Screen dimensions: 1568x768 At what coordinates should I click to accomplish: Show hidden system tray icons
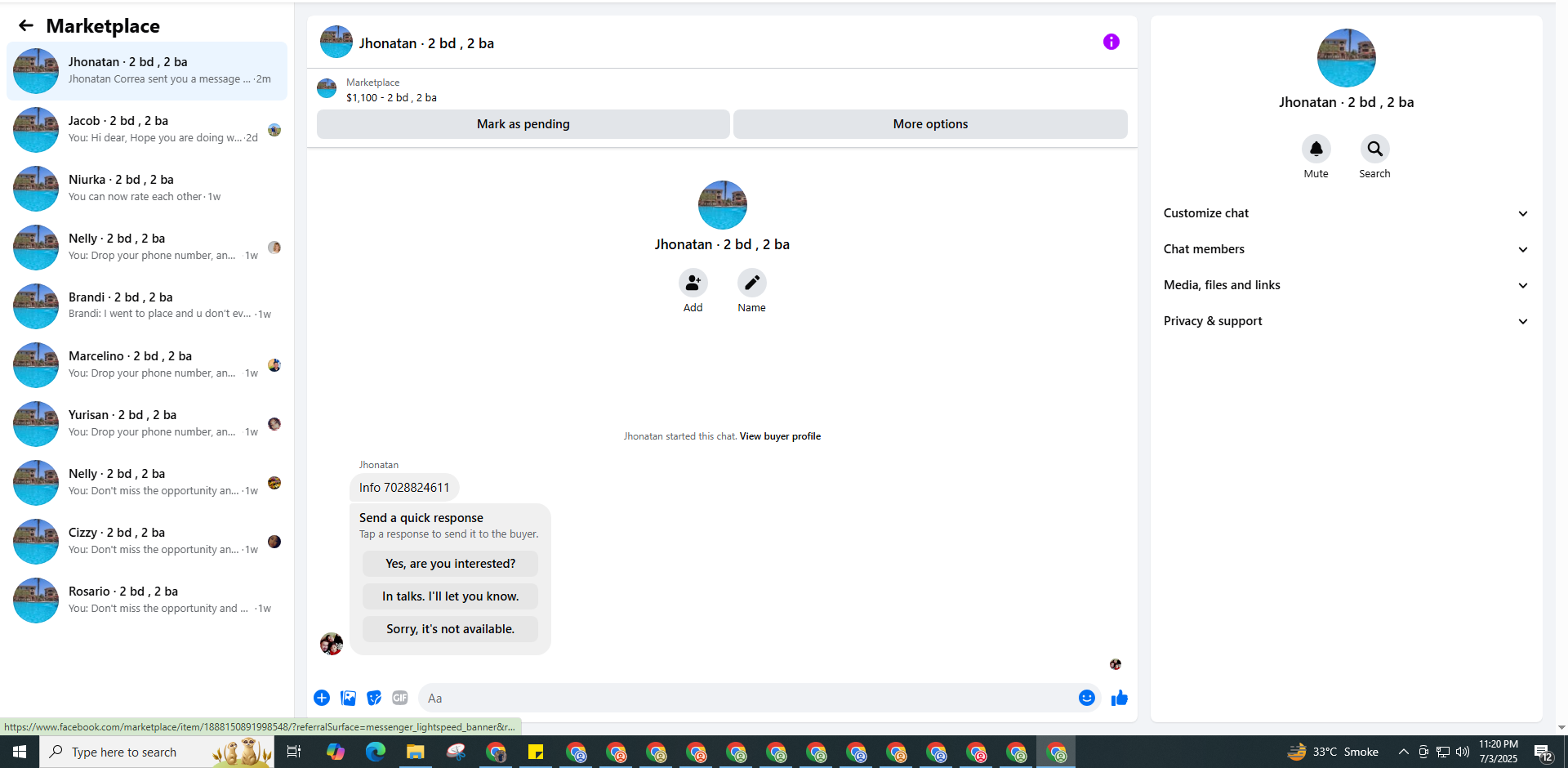(x=1403, y=752)
